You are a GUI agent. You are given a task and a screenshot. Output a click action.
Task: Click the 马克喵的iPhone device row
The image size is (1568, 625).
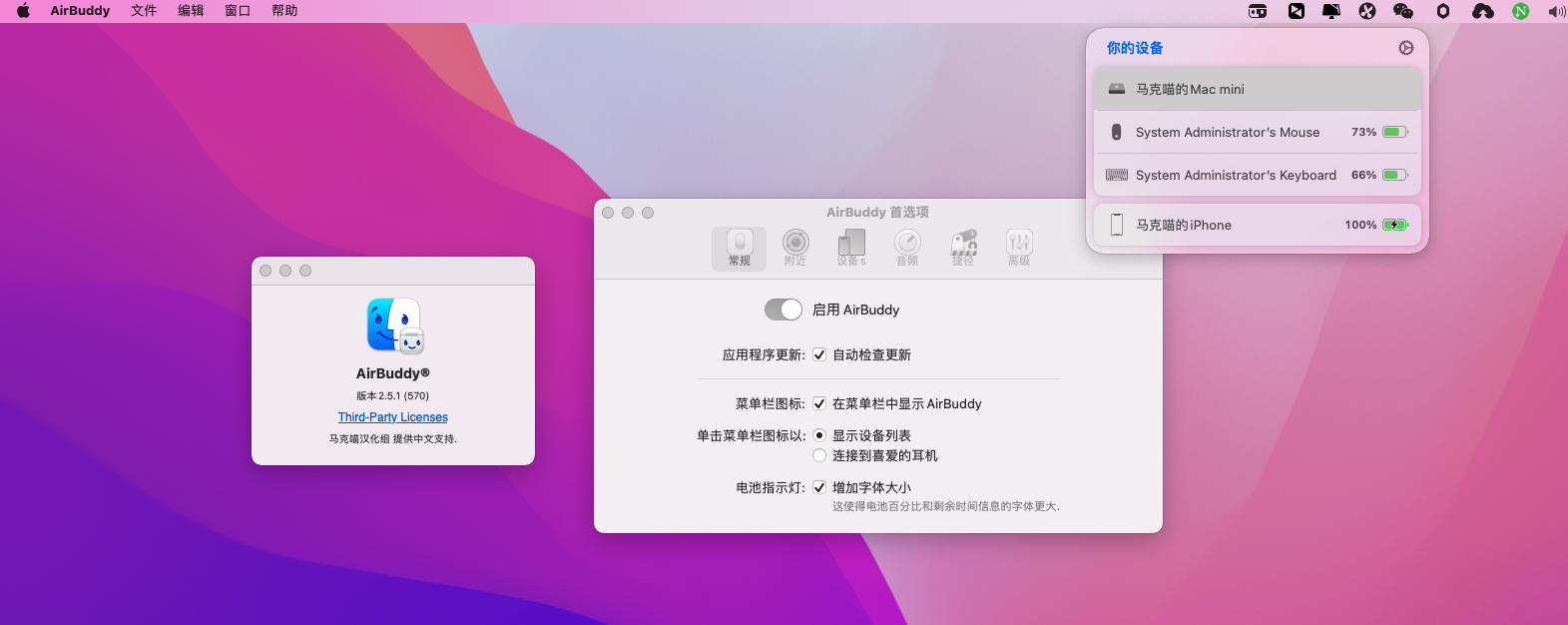click(1257, 225)
